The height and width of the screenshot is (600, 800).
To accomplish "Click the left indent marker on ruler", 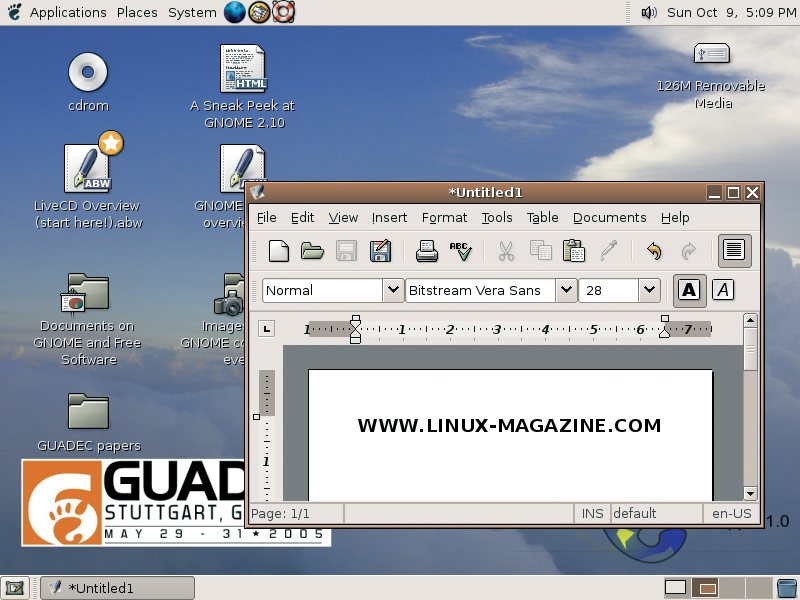I will pyautogui.click(x=356, y=329).
